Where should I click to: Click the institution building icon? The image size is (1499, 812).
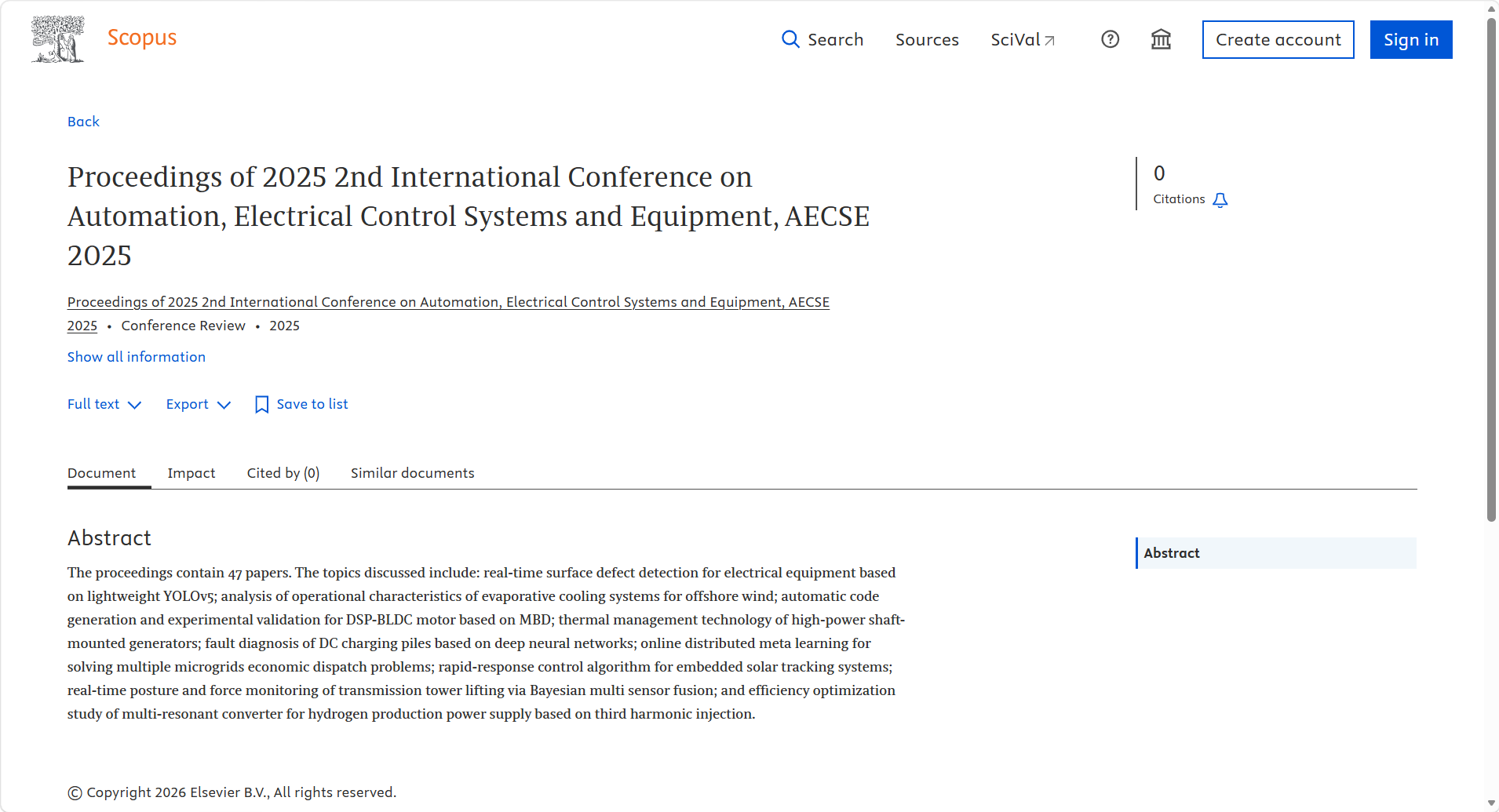point(1161,39)
